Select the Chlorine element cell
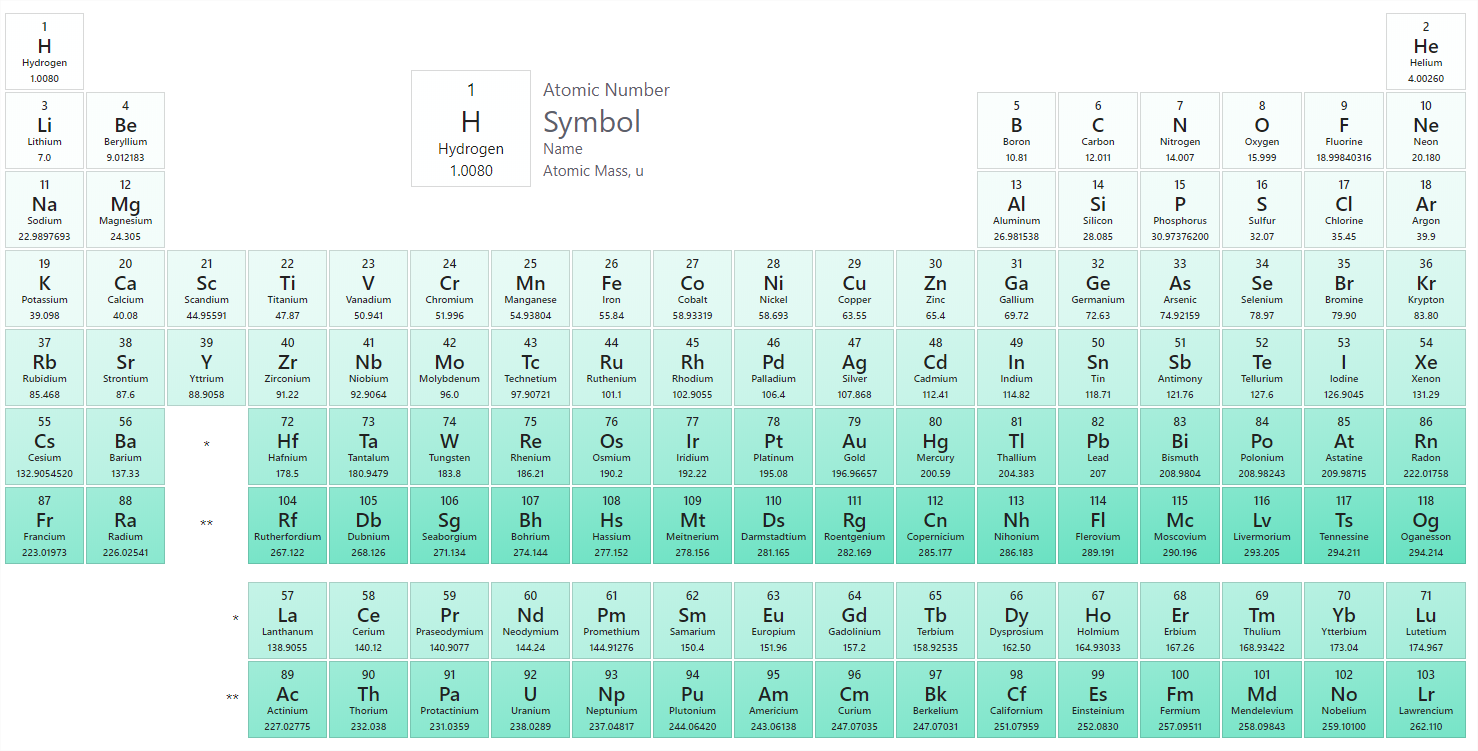This screenshot has height=751, width=1478. coord(1343,209)
